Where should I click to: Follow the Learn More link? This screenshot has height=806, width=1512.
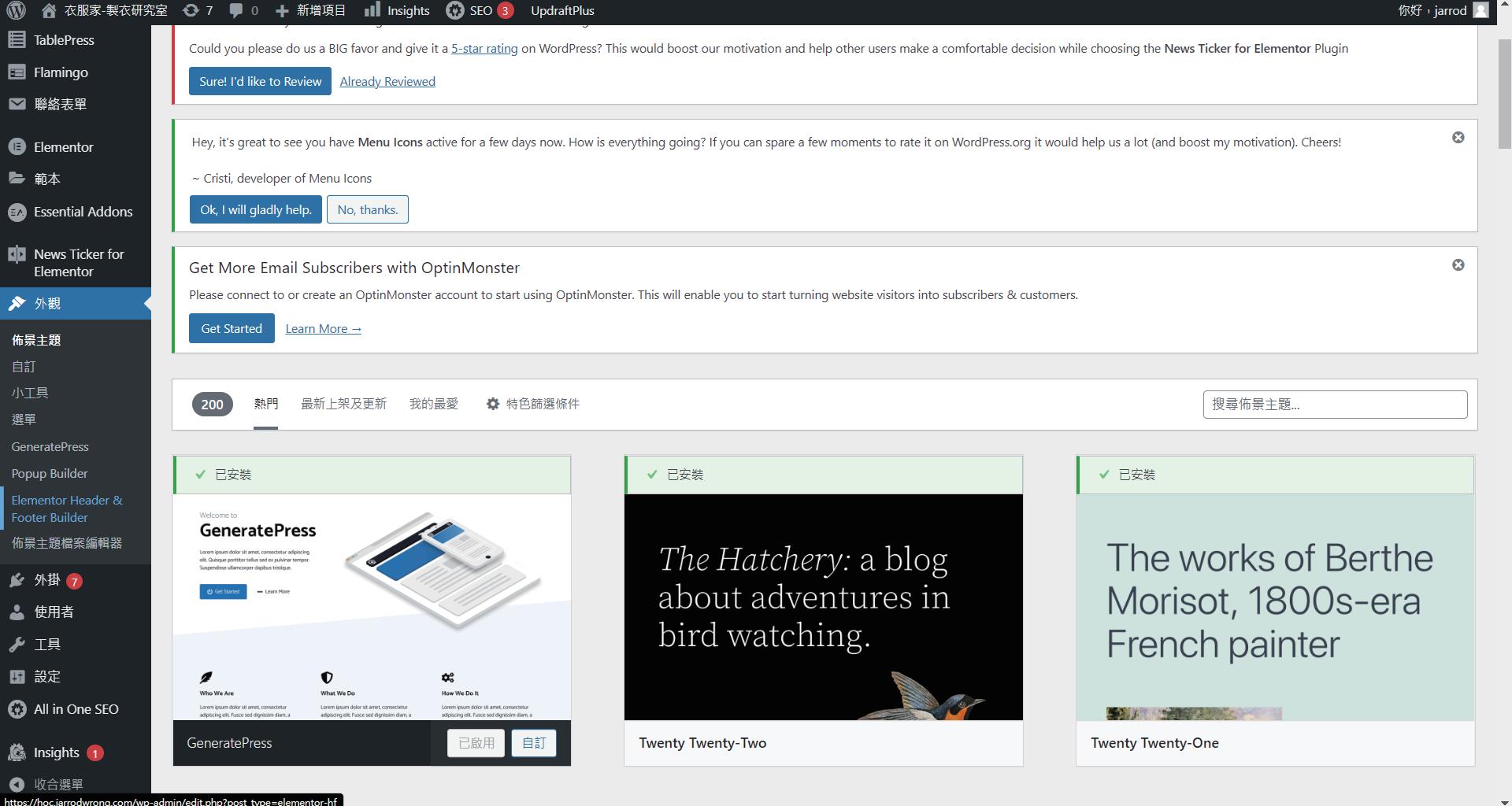pyautogui.click(x=323, y=328)
